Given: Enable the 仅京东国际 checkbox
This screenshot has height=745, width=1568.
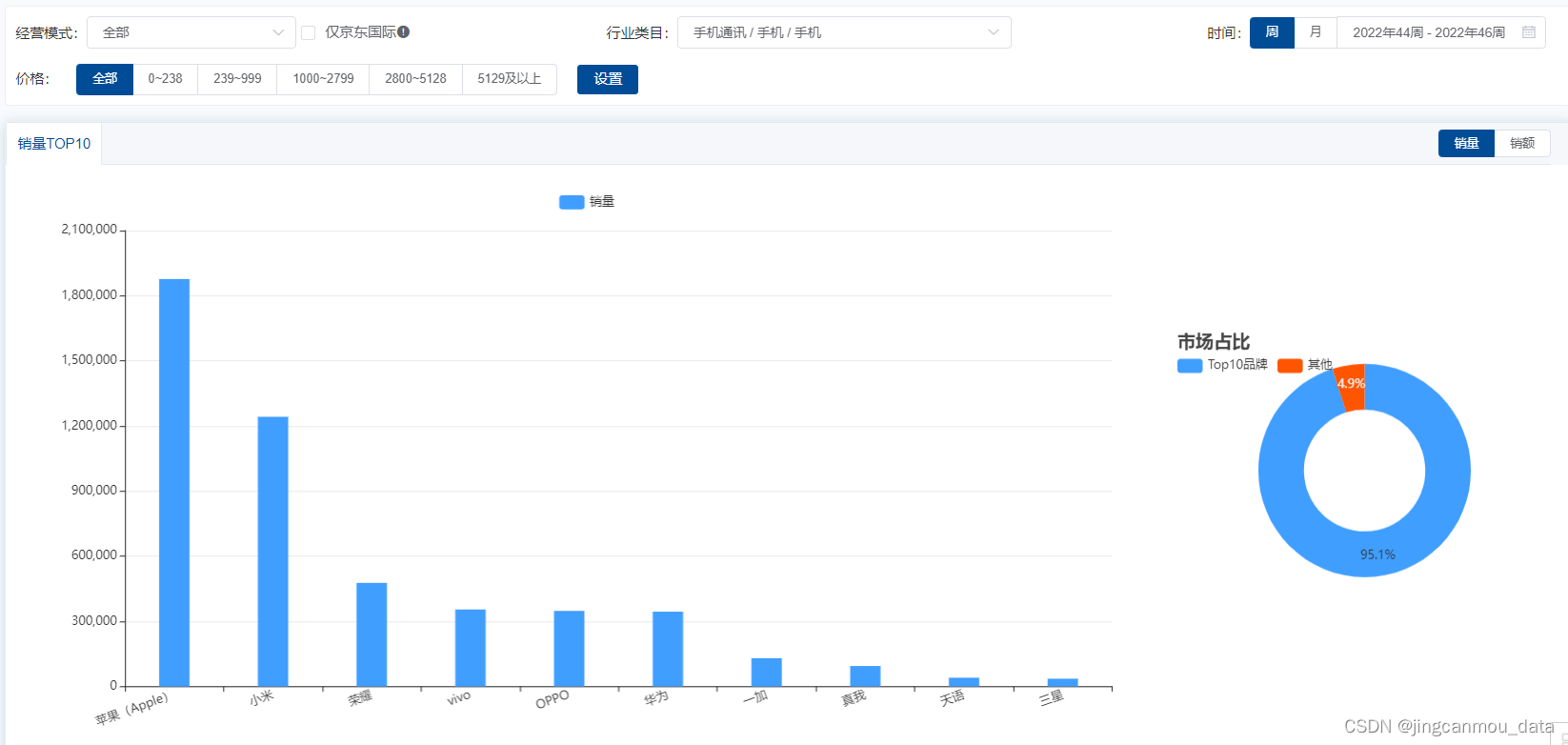Looking at the screenshot, I should click(x=309, y=33).
